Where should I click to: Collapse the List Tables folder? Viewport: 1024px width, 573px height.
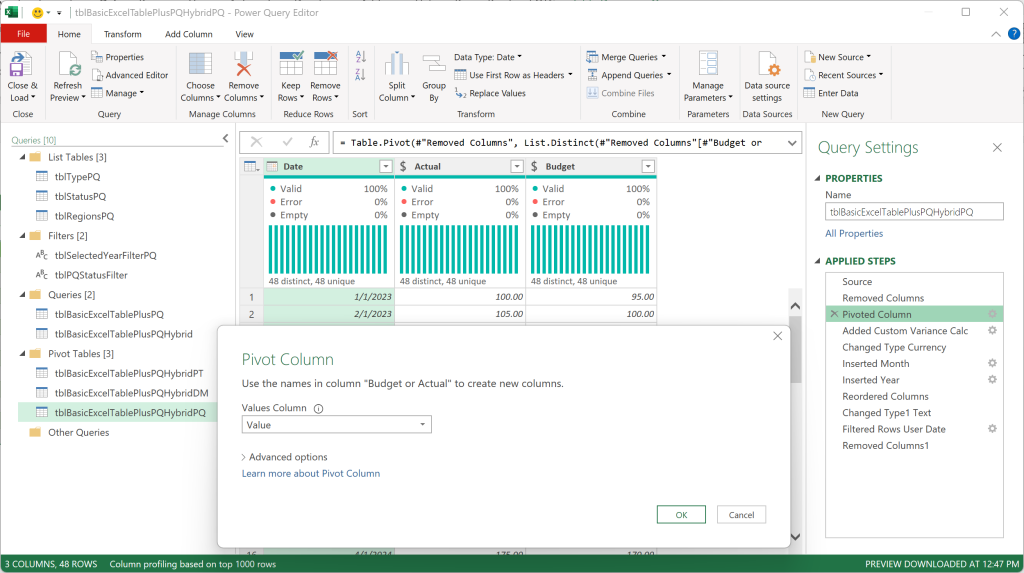pyautogui.click(x=22, y=157)
